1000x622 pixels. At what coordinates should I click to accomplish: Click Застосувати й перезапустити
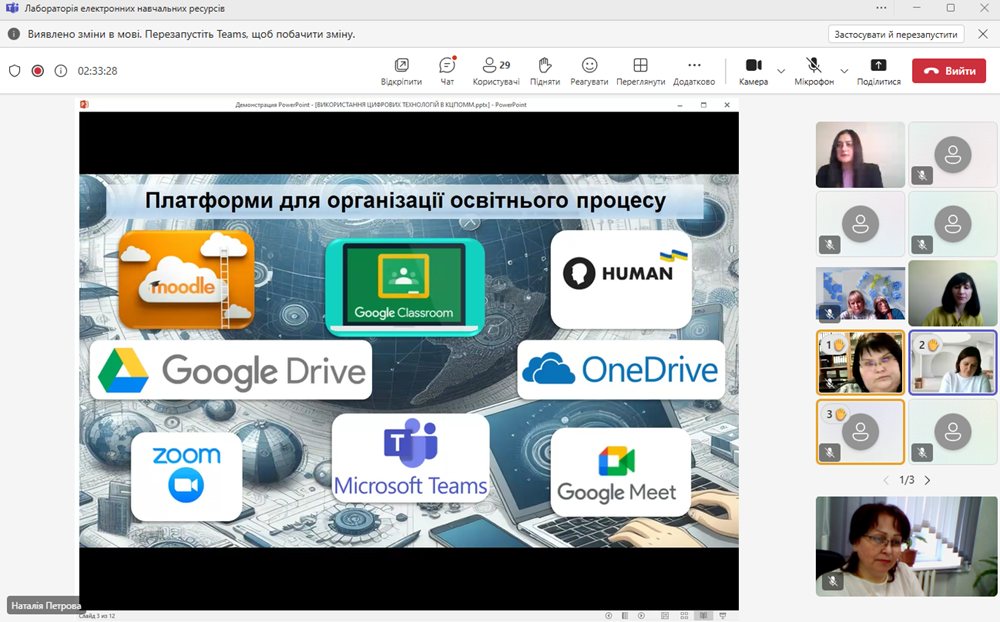tap(897, 33)
